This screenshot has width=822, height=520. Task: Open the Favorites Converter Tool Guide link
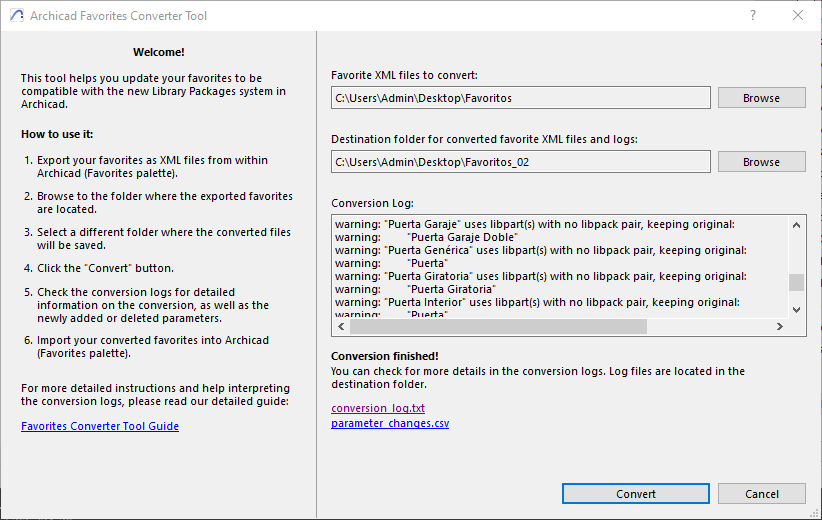point(100,426)
